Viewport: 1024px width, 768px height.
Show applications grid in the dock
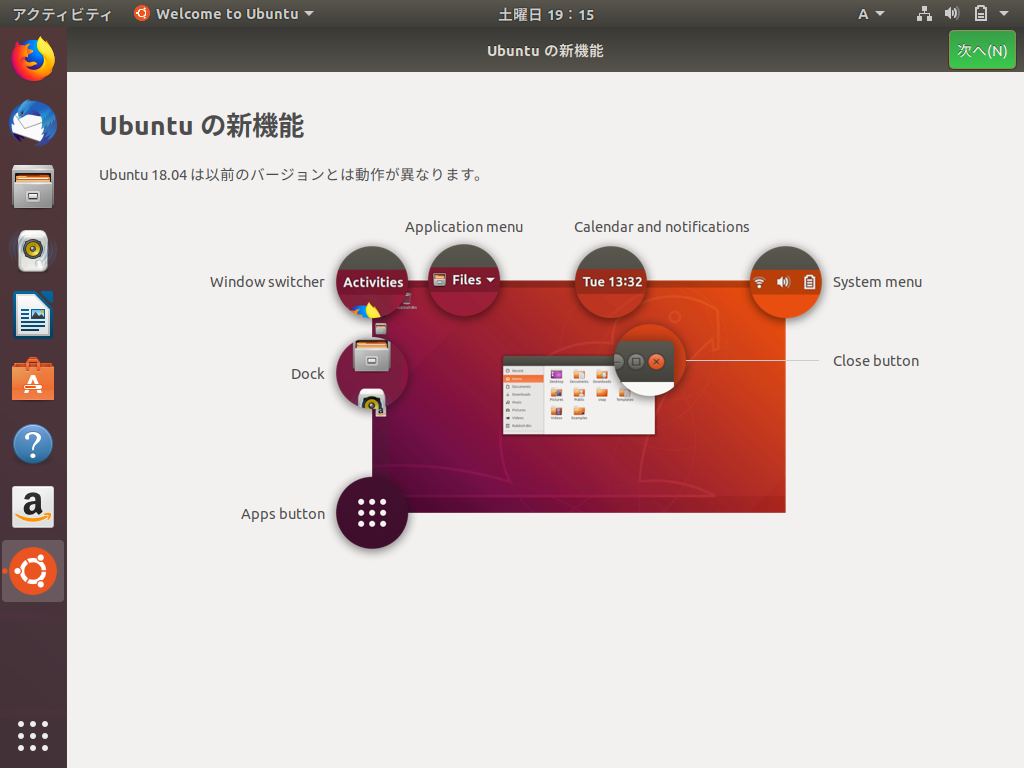[x=33, y=736]
